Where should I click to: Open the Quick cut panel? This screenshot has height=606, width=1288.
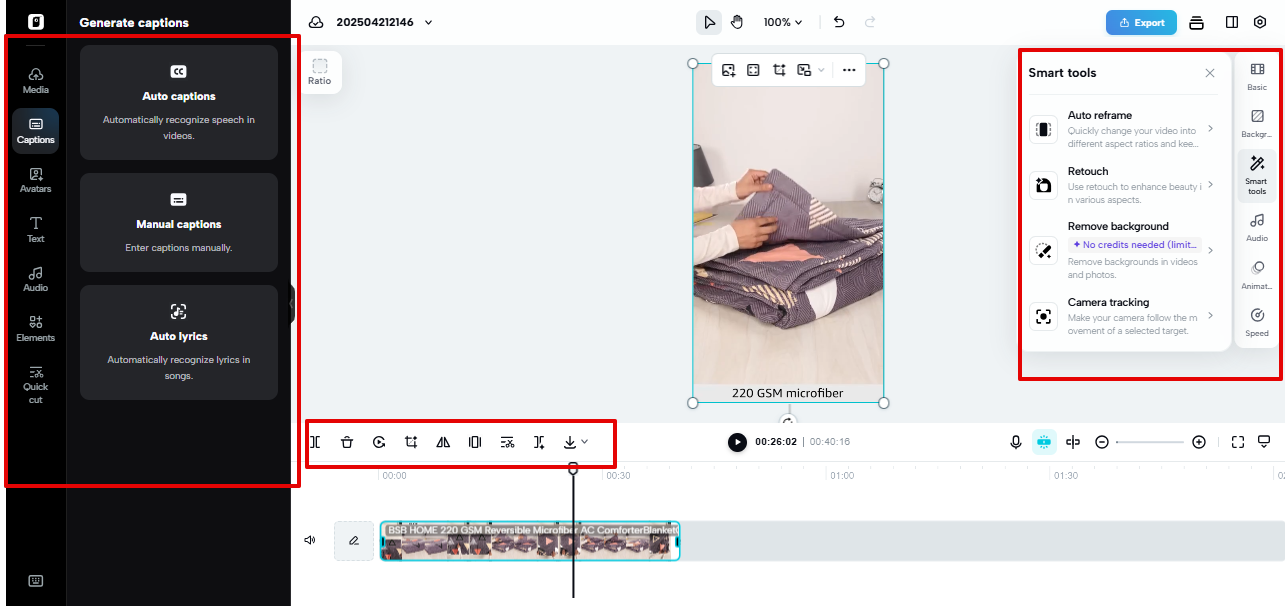(x=35, y=385)
